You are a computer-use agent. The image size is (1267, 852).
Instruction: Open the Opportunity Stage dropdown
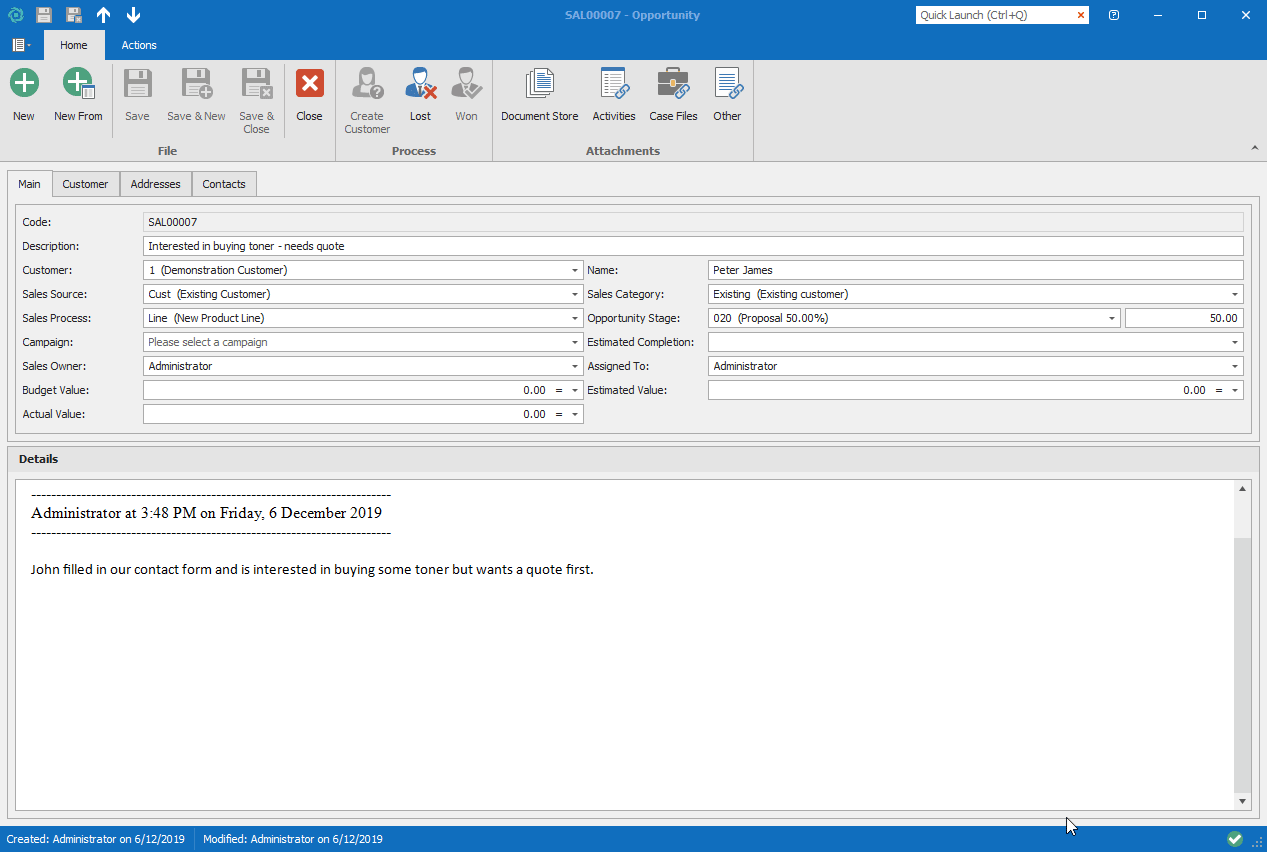pos(1112,318)
